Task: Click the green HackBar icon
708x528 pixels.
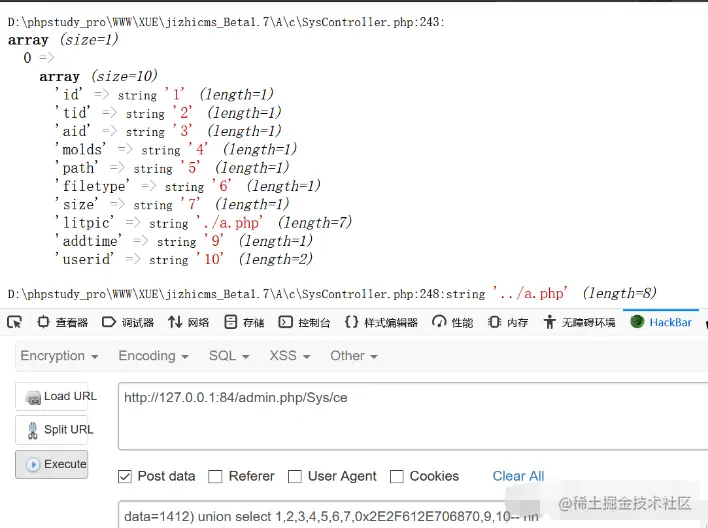Action: [637, 322]
